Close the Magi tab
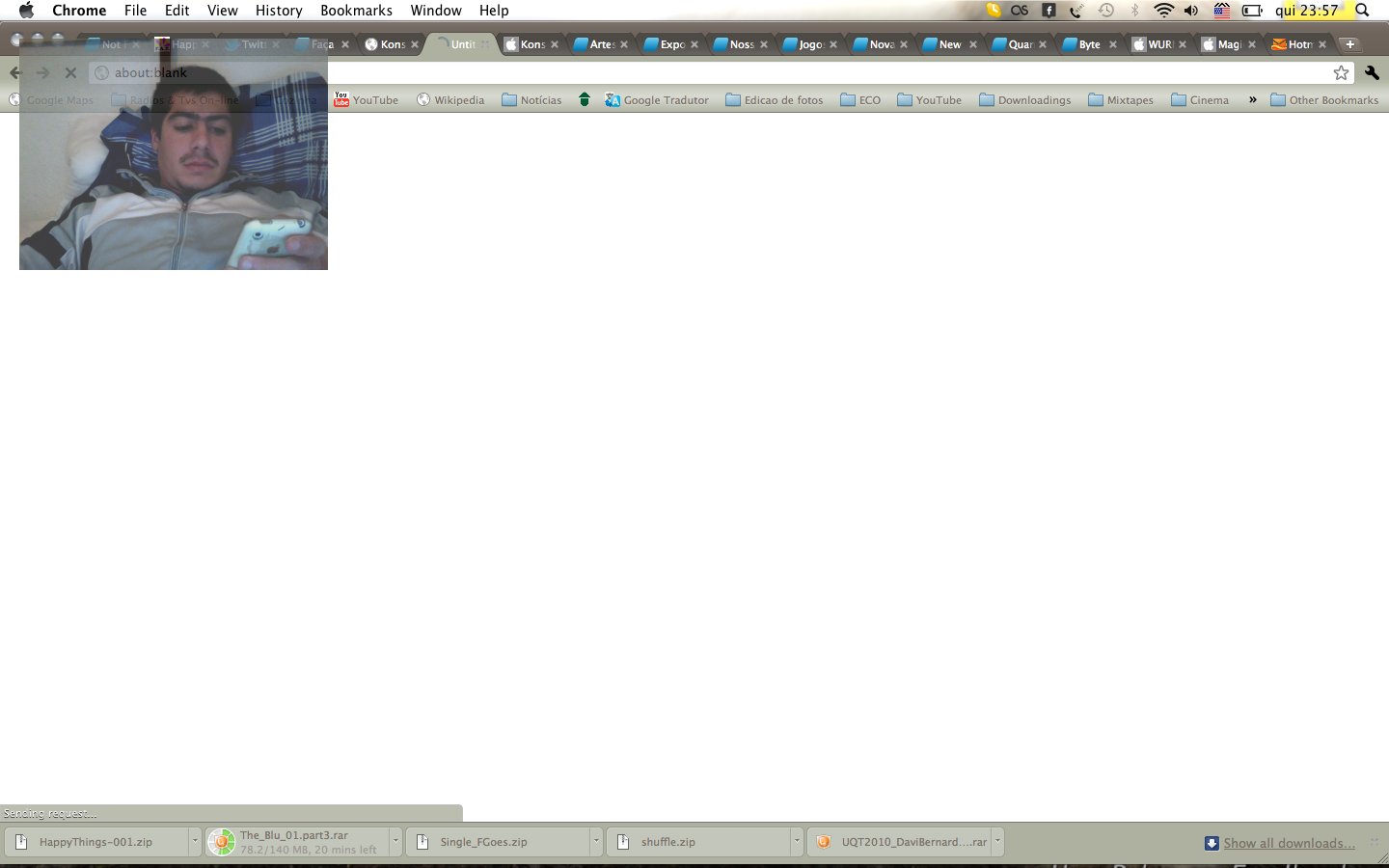 click(x=1252, y=44)
